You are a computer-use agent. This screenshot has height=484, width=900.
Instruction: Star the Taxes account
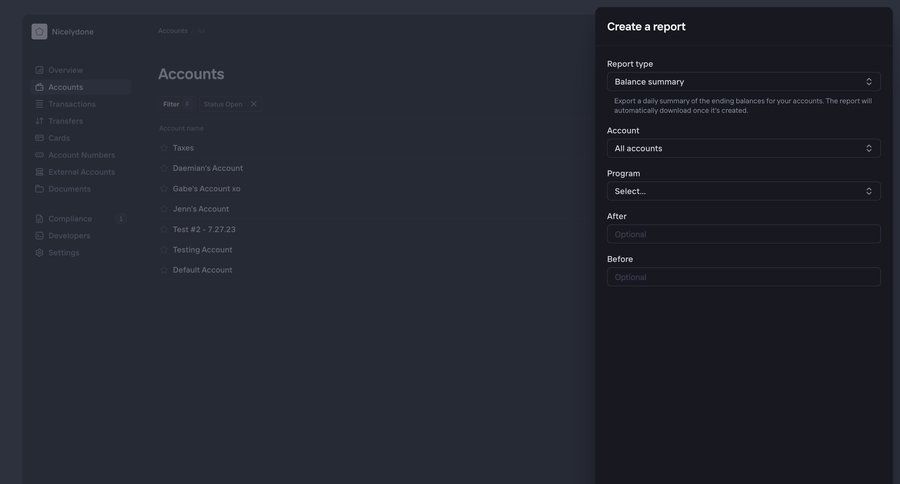pos(164,148)
